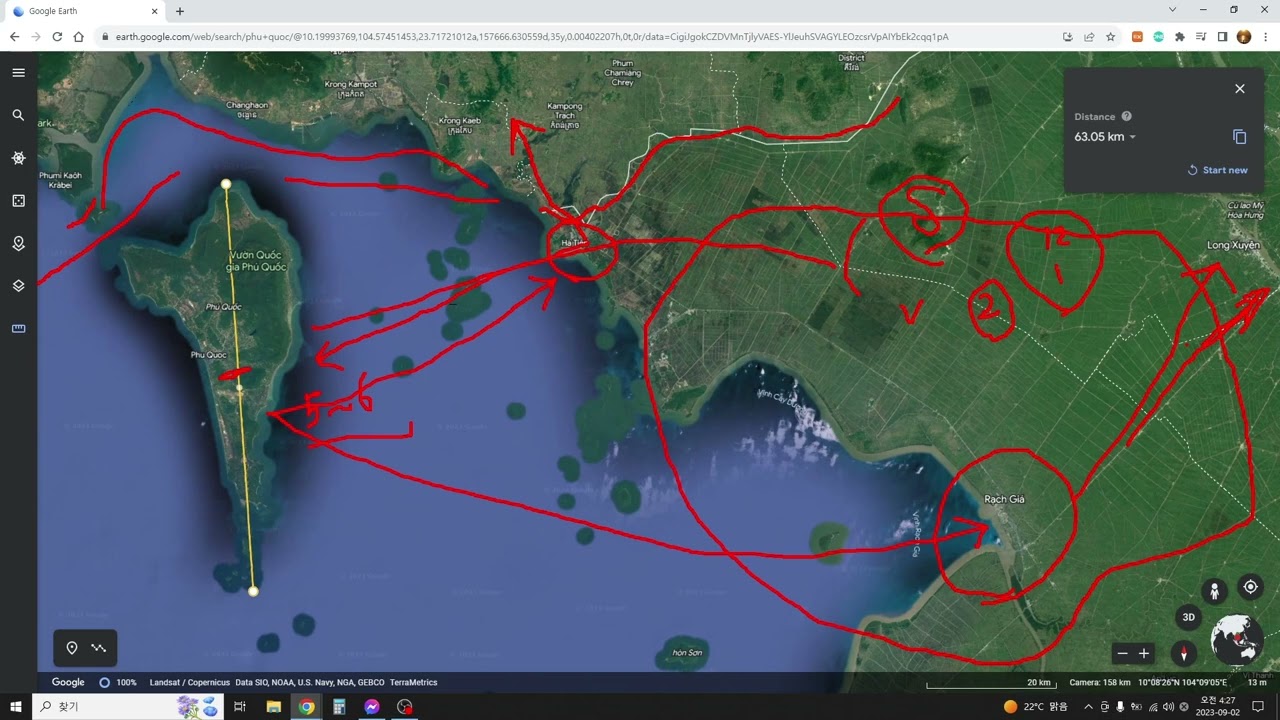Click the I'm Feeling Lucky dice icon
1280x720 pixels.
(18, 201)
